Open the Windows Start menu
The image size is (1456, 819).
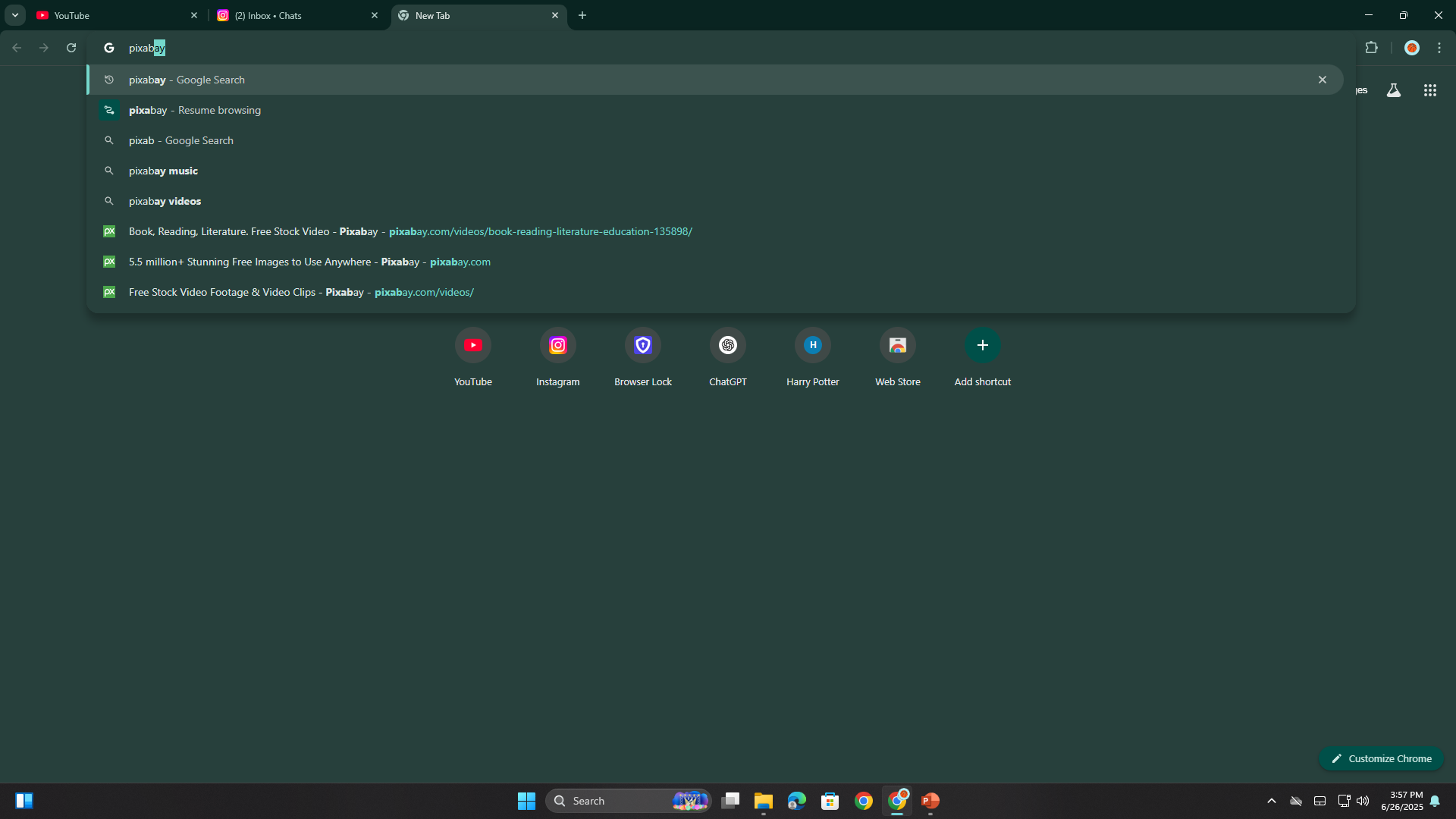(526, 801)
